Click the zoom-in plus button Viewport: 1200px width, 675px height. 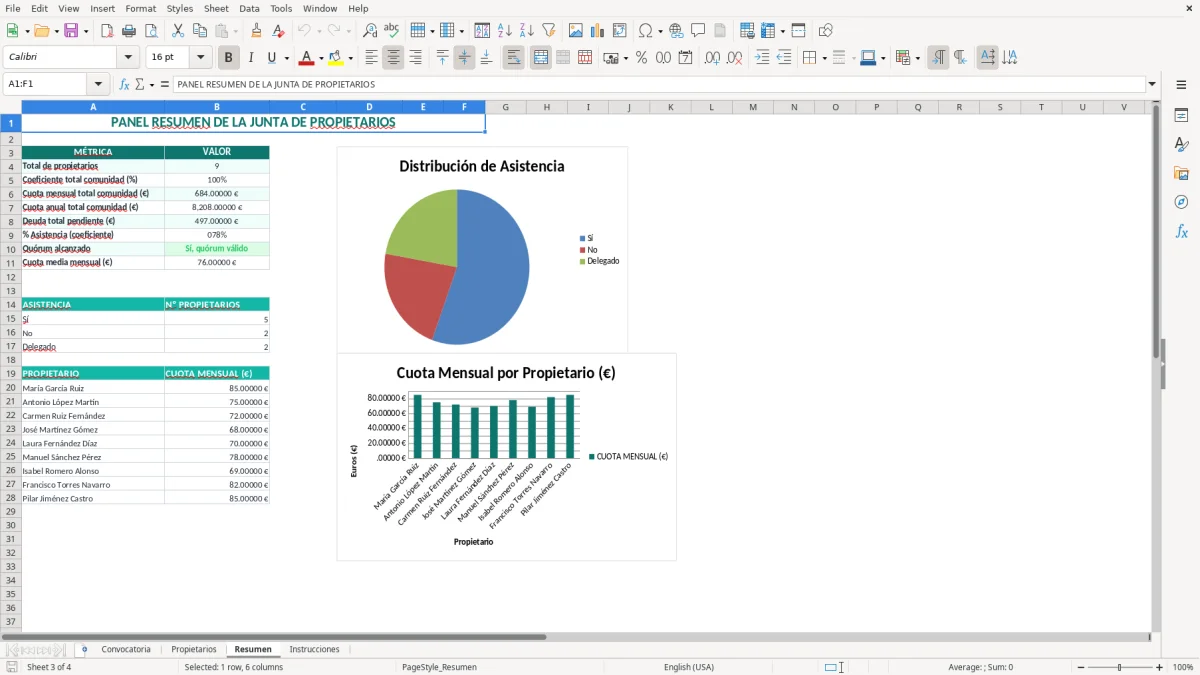pyautogui.click(x=1160, y=667)
